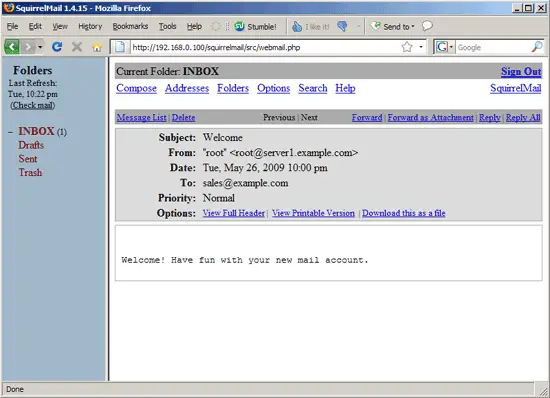The image size is (550, 398).
Task: Open the Sent folder
Action: point(28,159)
